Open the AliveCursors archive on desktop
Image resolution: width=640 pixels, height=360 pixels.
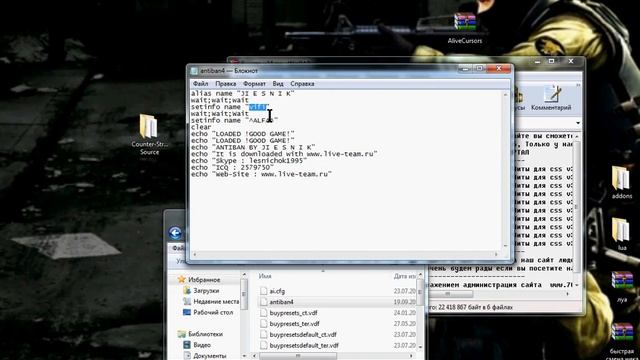coord(465,28)
